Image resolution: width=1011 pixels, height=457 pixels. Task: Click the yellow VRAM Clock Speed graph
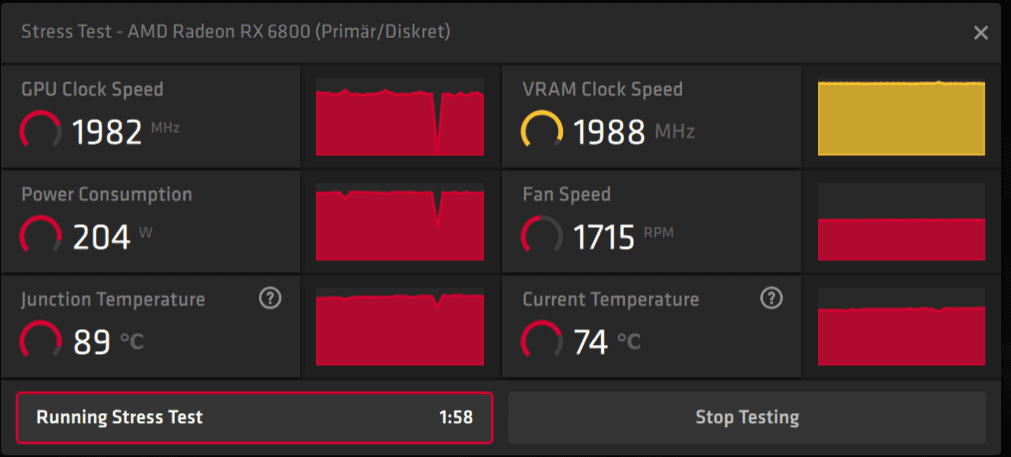(x=901, y=117)
